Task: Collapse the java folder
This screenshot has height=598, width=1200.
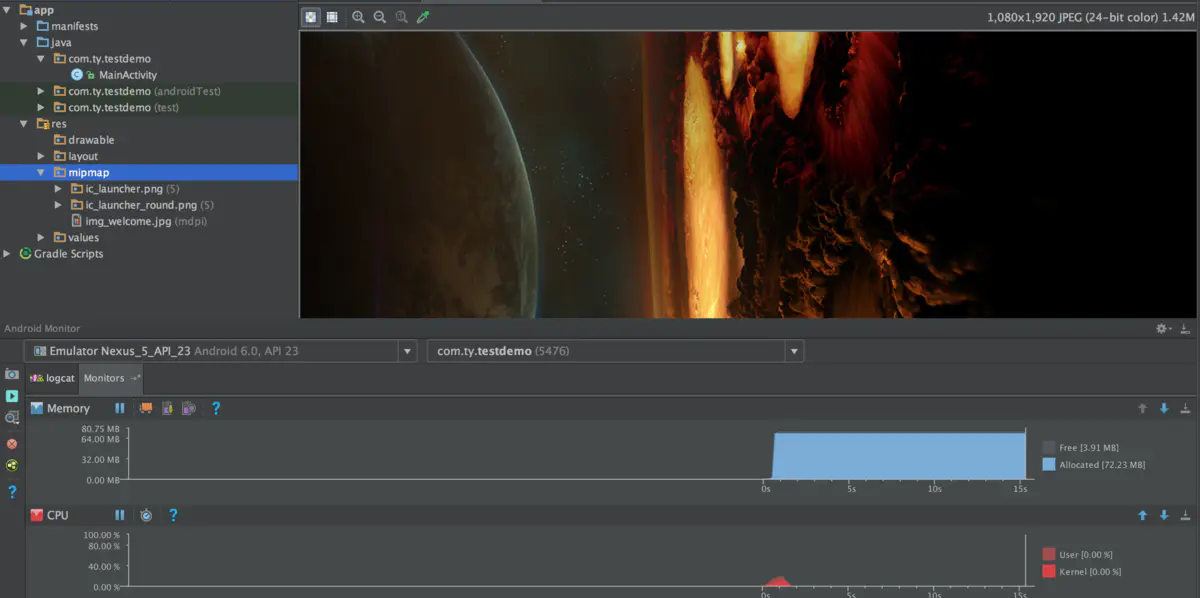Action: (25, 42)
